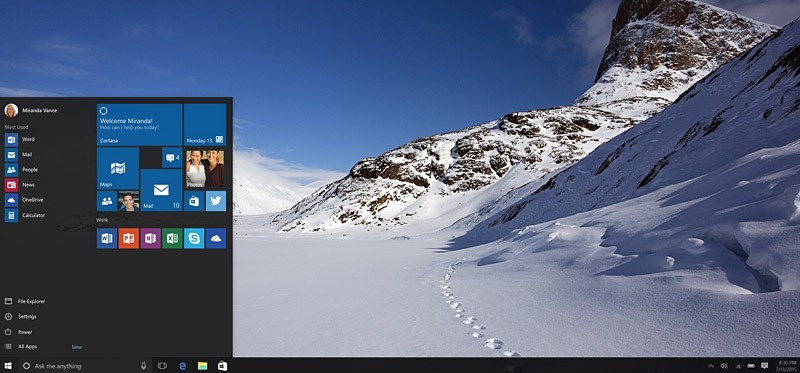This screenshot has width=800, height=373.
Task: Open Settings from the Start menu
Action: point(20,317)
